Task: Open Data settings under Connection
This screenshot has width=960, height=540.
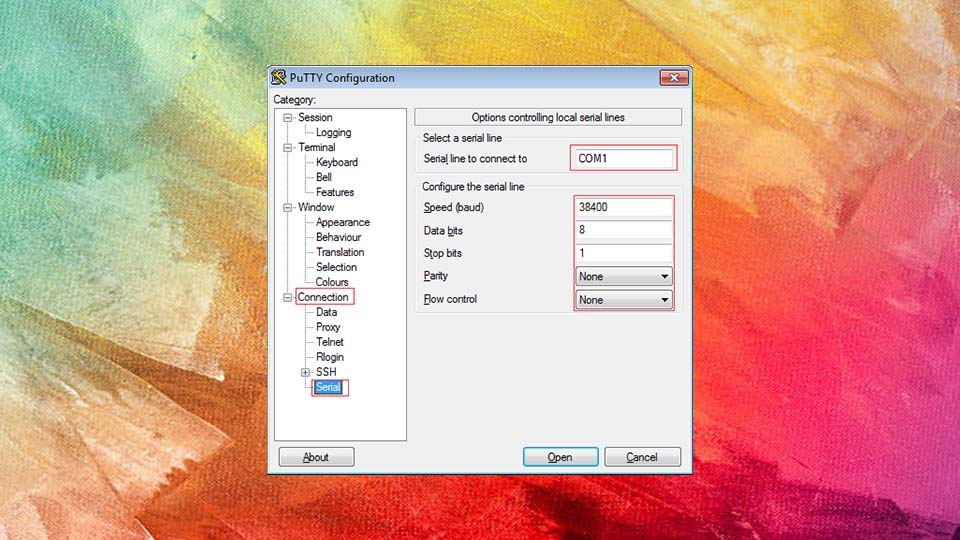Action: (x=326, y=312)
